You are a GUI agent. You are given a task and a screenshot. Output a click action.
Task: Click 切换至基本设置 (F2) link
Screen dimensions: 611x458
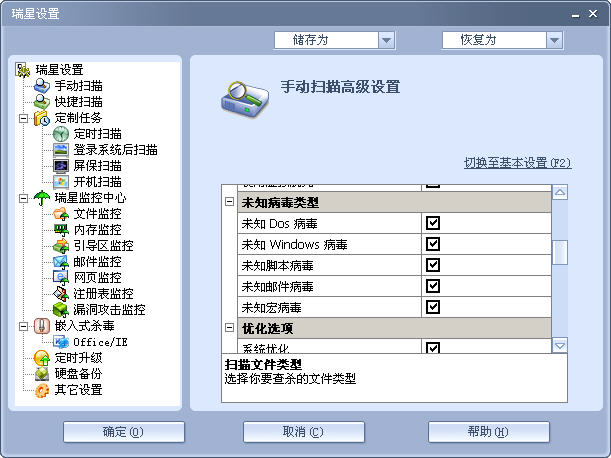(517, 163)
